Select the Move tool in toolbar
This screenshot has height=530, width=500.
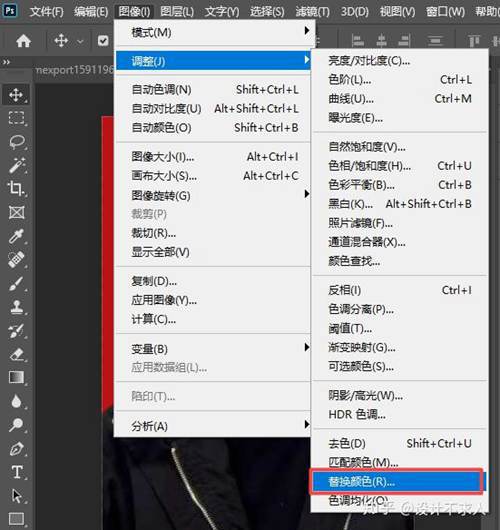coord(16,95)
